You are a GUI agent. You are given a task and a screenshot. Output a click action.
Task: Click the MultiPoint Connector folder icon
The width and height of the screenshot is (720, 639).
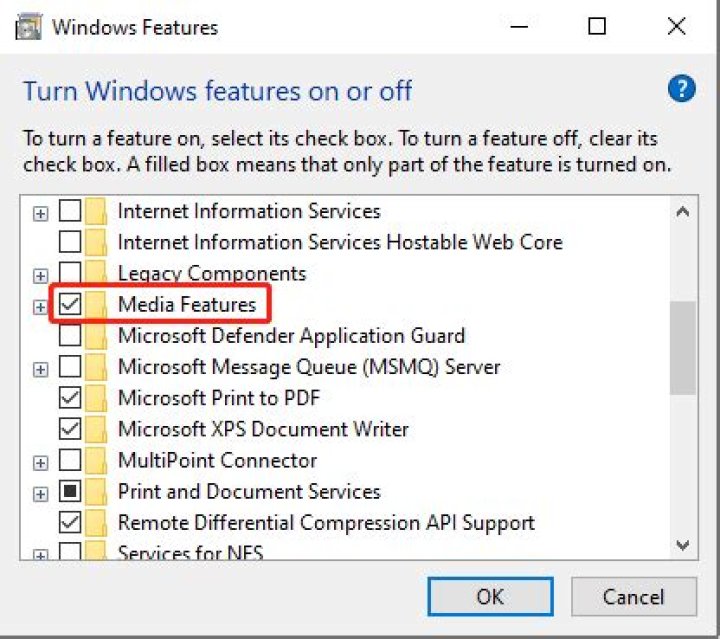click(97, 461)
